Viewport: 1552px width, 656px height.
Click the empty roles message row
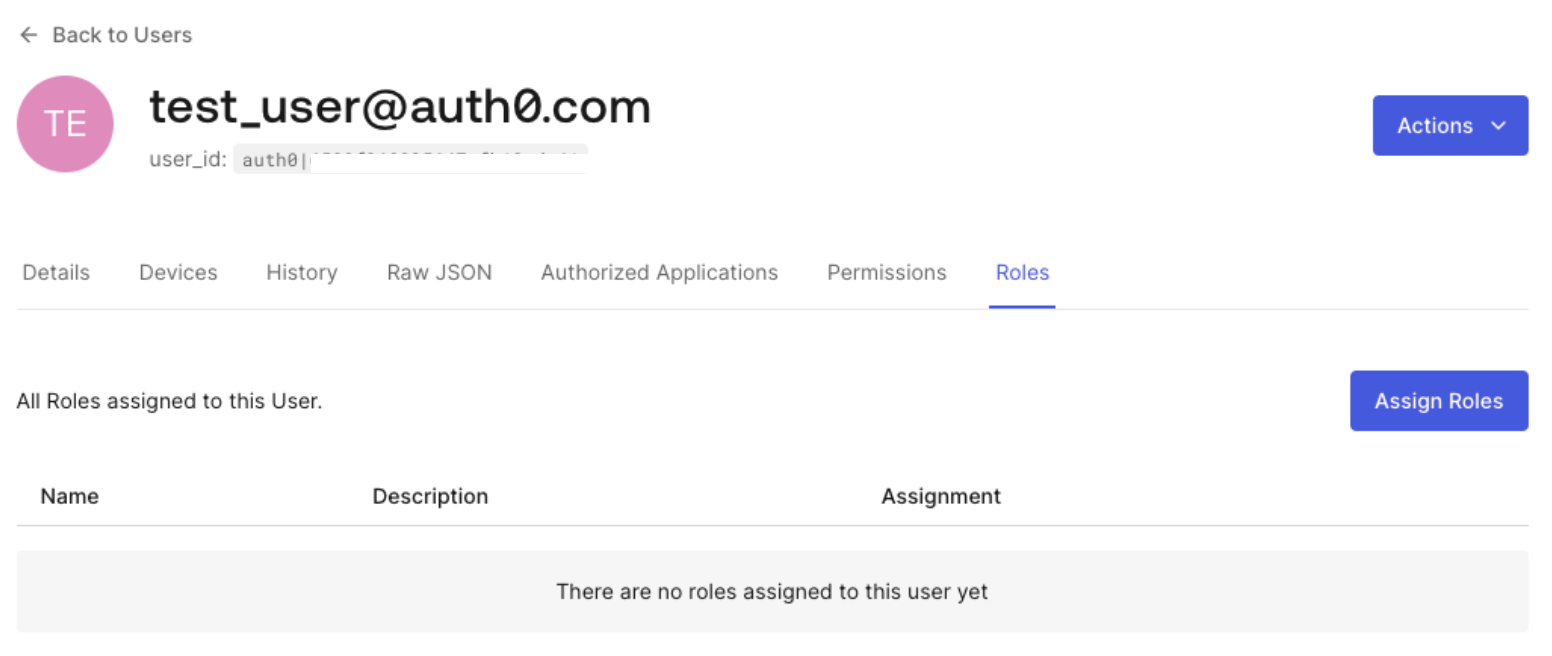click(x=772, y=591)
